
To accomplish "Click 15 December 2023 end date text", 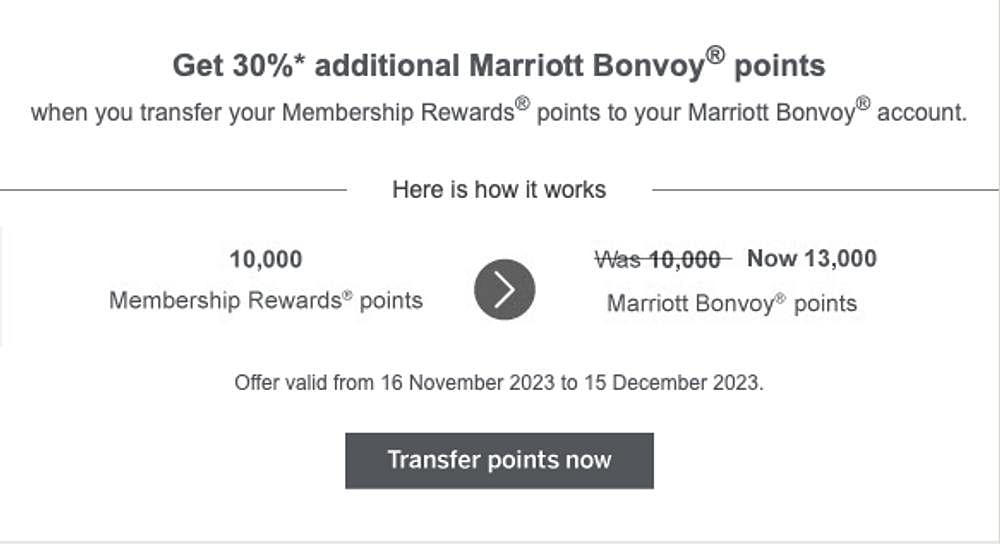I will (x=672, y=383).
